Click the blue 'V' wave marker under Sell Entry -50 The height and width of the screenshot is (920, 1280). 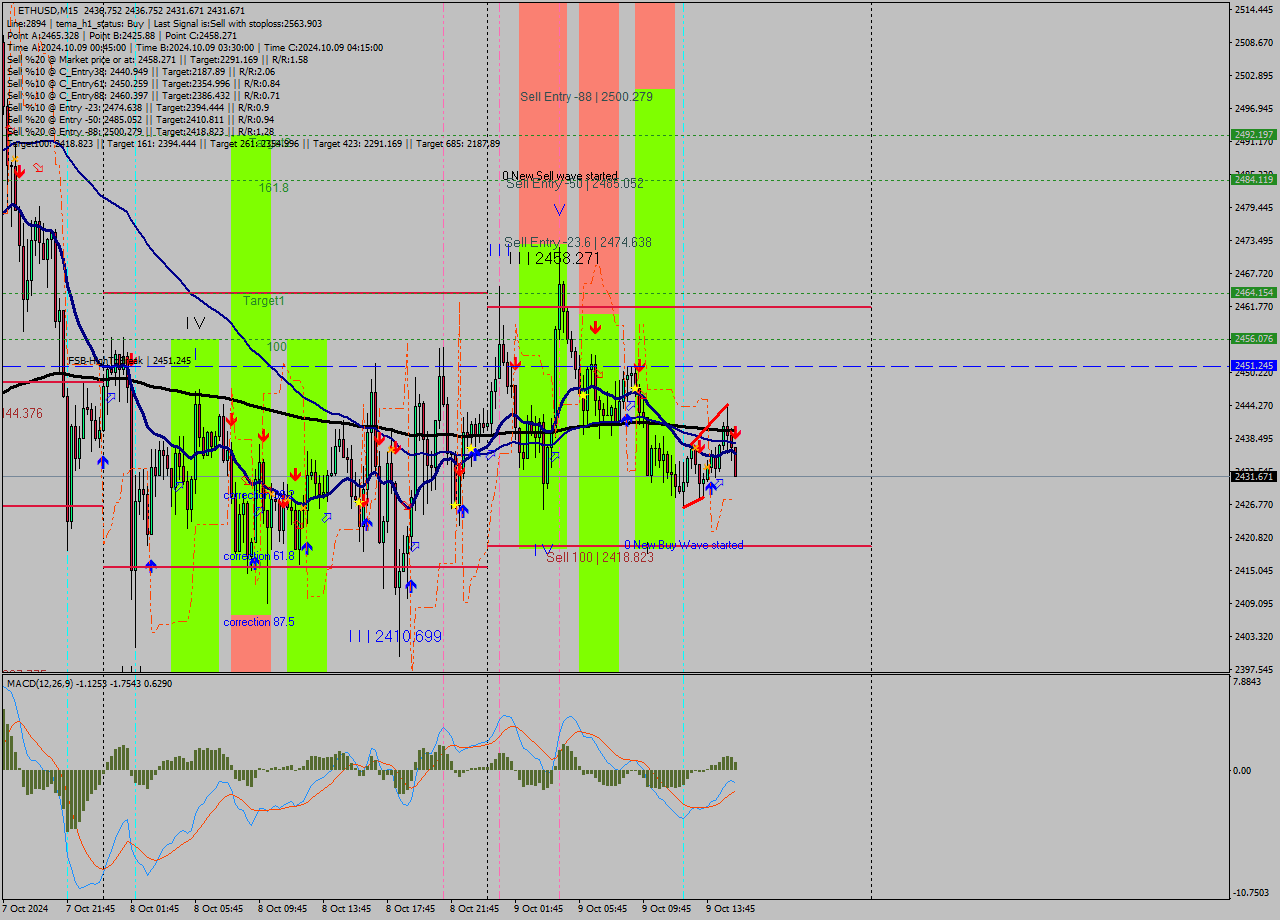[x=559, y=209]
